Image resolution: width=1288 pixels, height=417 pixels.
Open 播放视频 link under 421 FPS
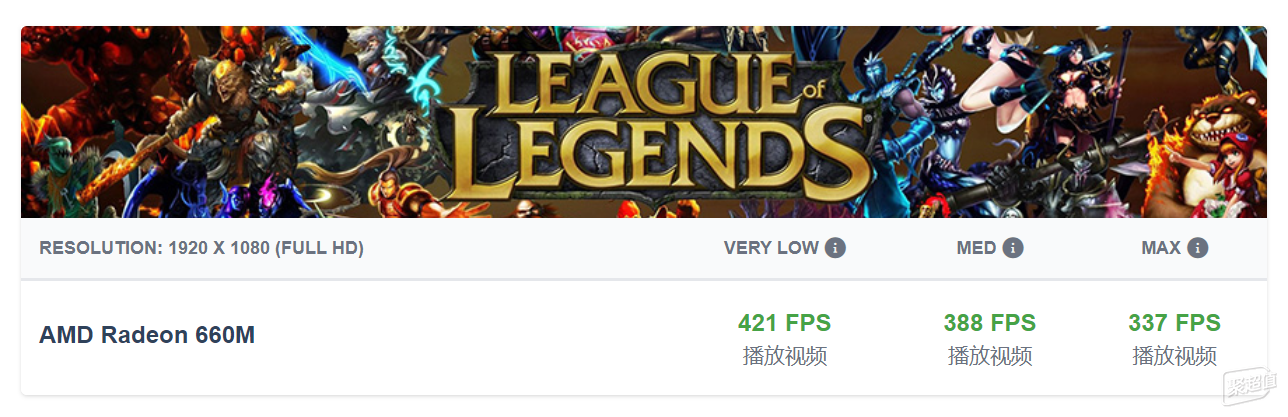click(x=785, y=356)
